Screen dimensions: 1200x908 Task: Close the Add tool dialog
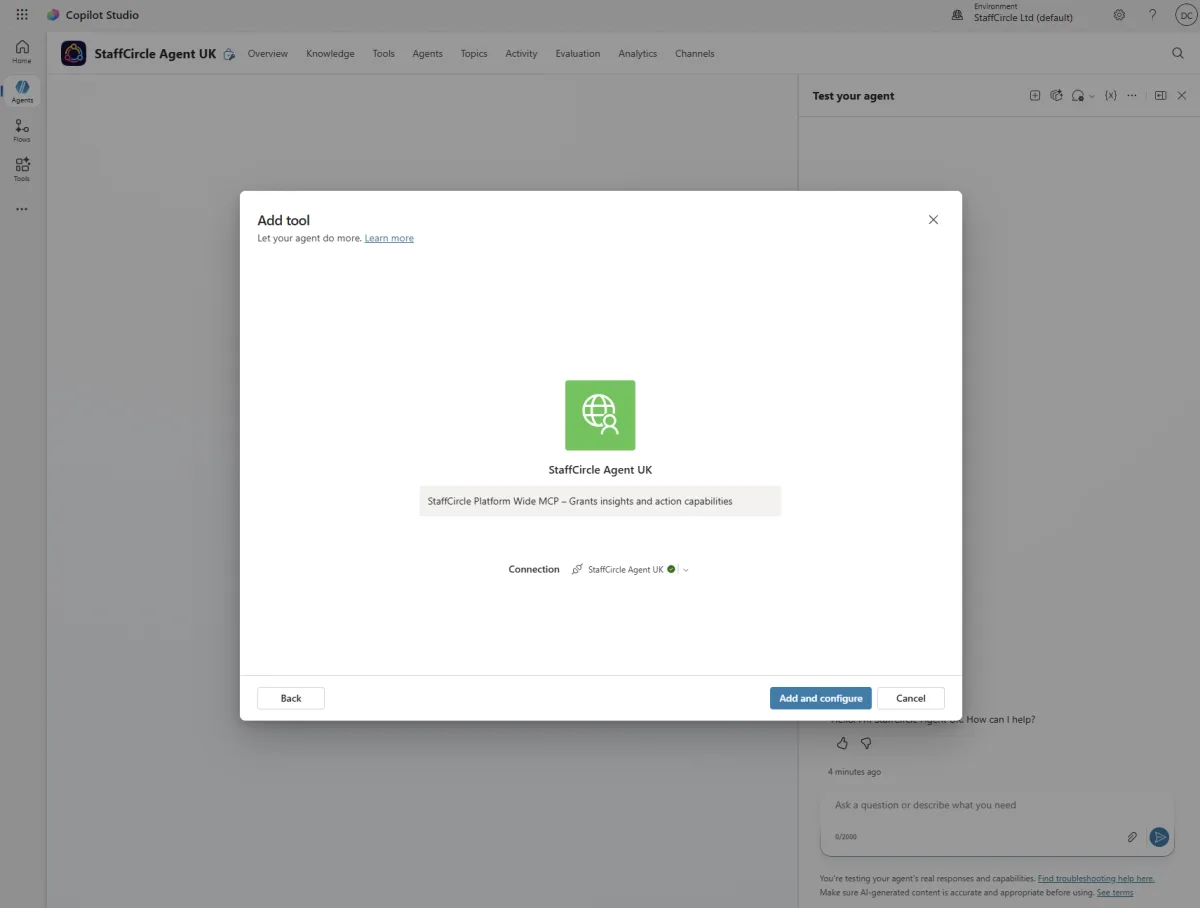933,220
